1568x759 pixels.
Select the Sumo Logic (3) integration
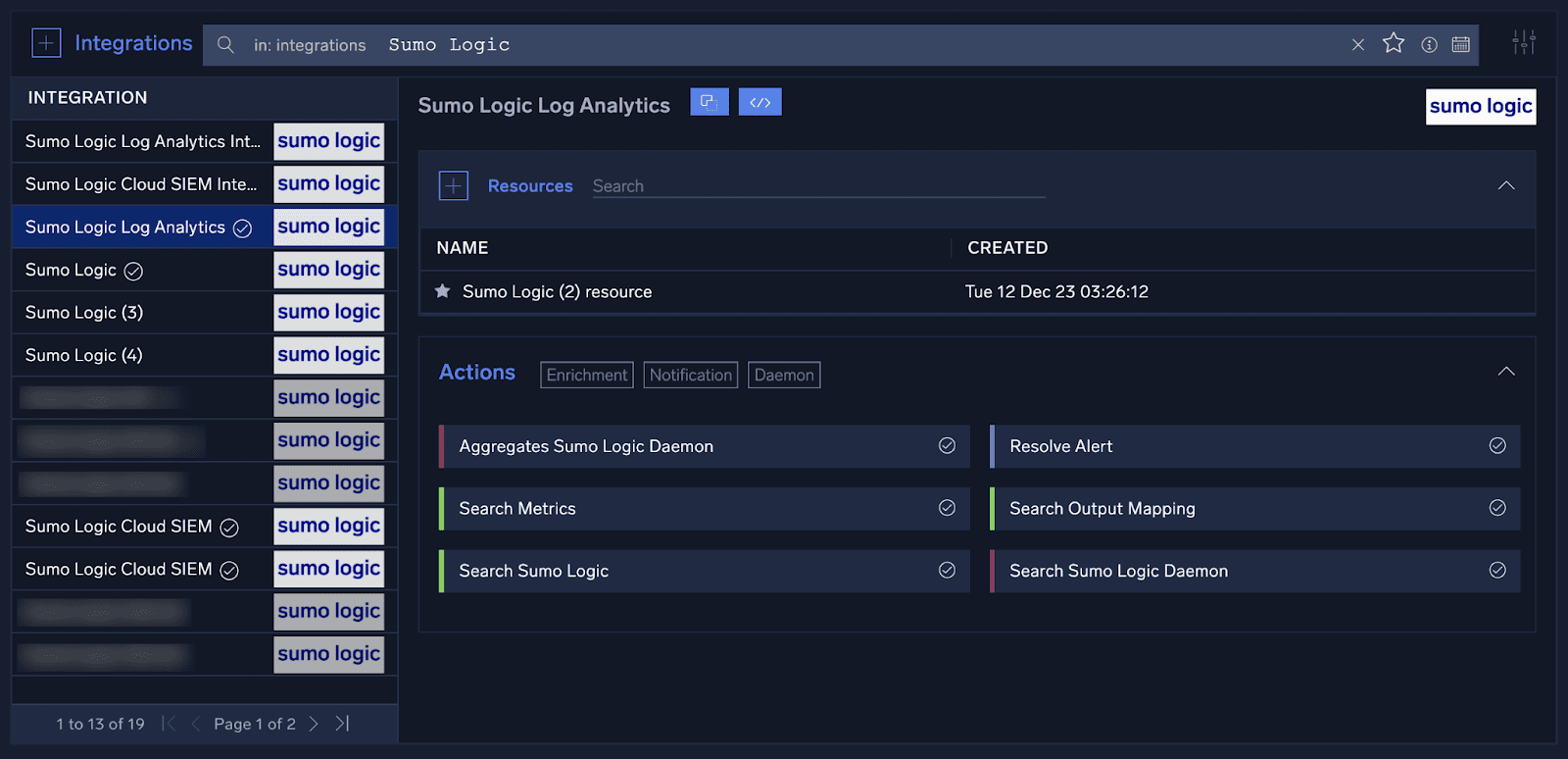point(205,313)
